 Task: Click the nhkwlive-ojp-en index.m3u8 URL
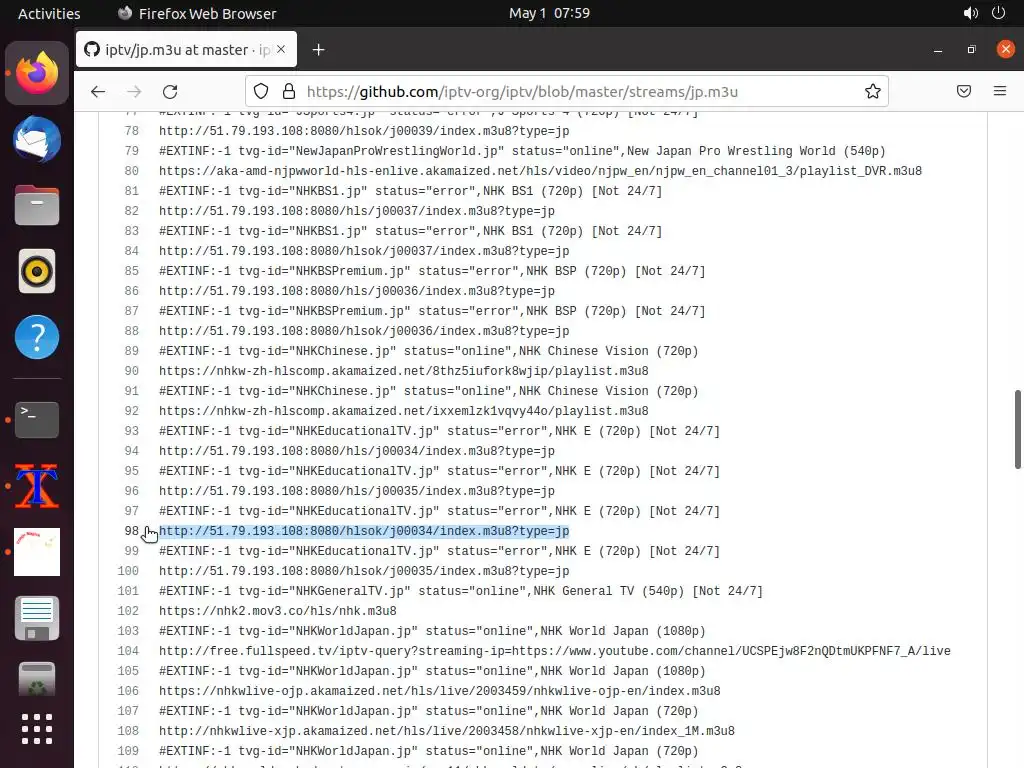(x=440, y=691)
